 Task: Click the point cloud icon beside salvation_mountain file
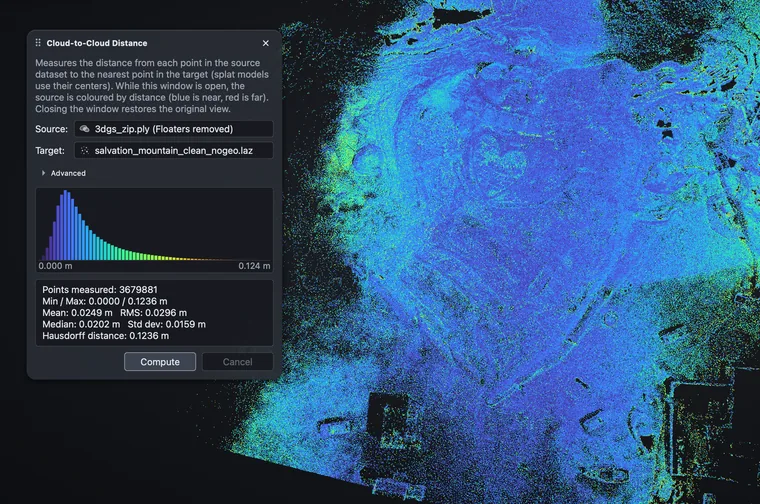coord(84,150)
